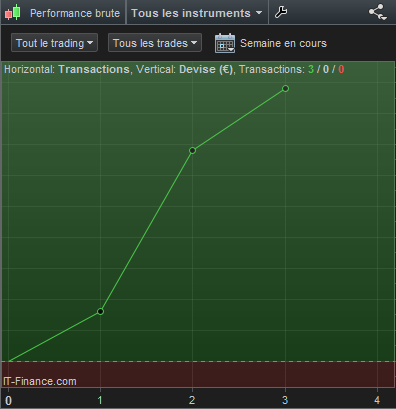The width and height of the screenshot is (396, 409).
Task: Select the data point at transaction 2
Action: coord(192,150)
